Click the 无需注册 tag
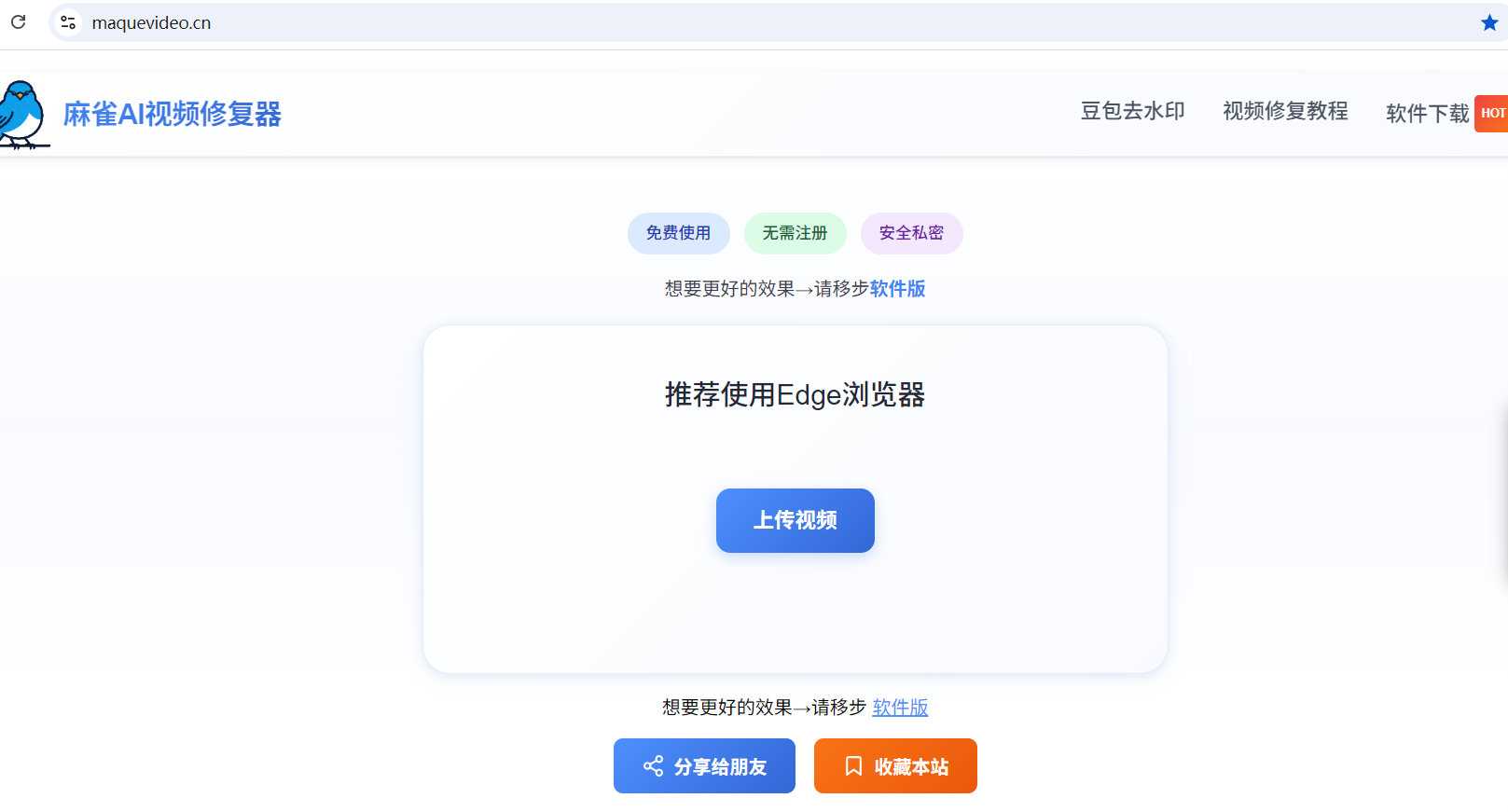Image resolution: width=1508 pixels, height=812 pixels. click(x=796, y=233)
